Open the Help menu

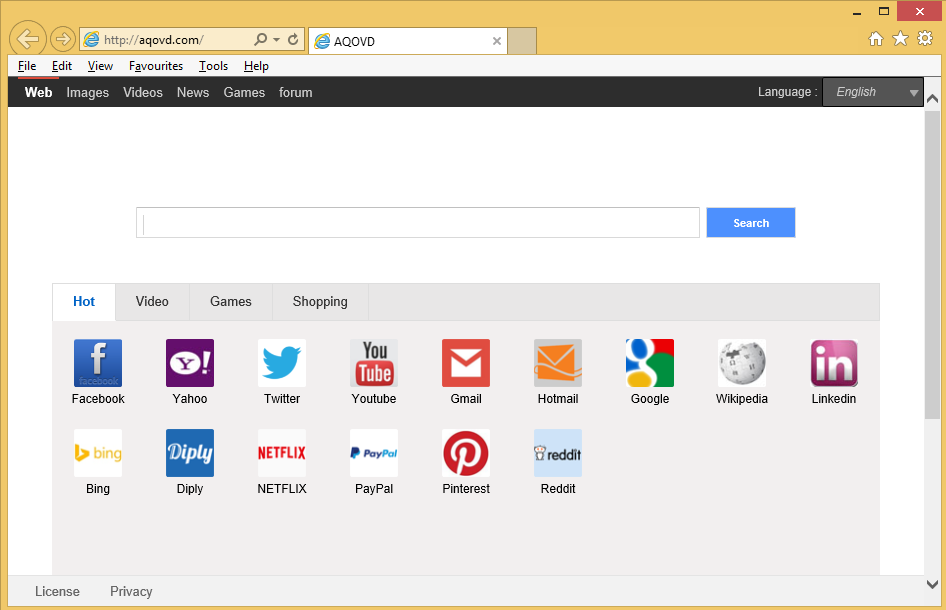[x=256, y=66]
